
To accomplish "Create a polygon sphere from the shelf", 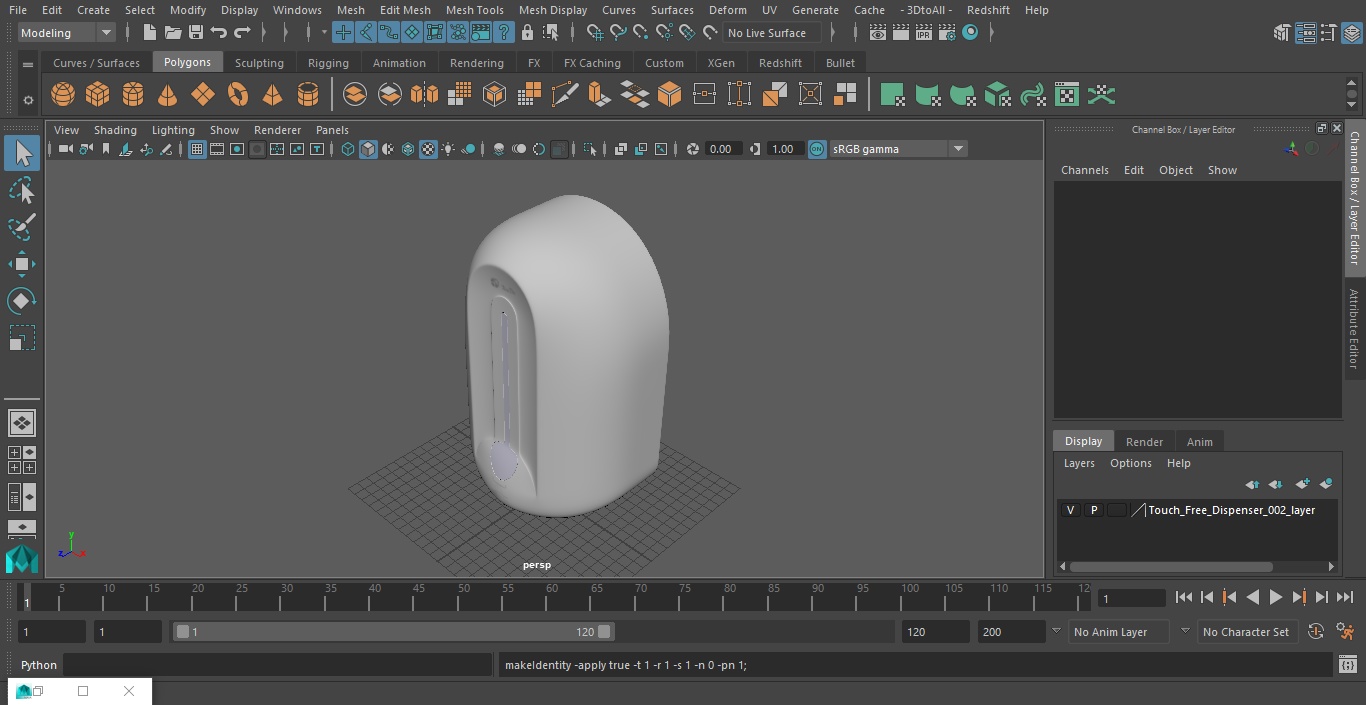I will pos(63,95).
